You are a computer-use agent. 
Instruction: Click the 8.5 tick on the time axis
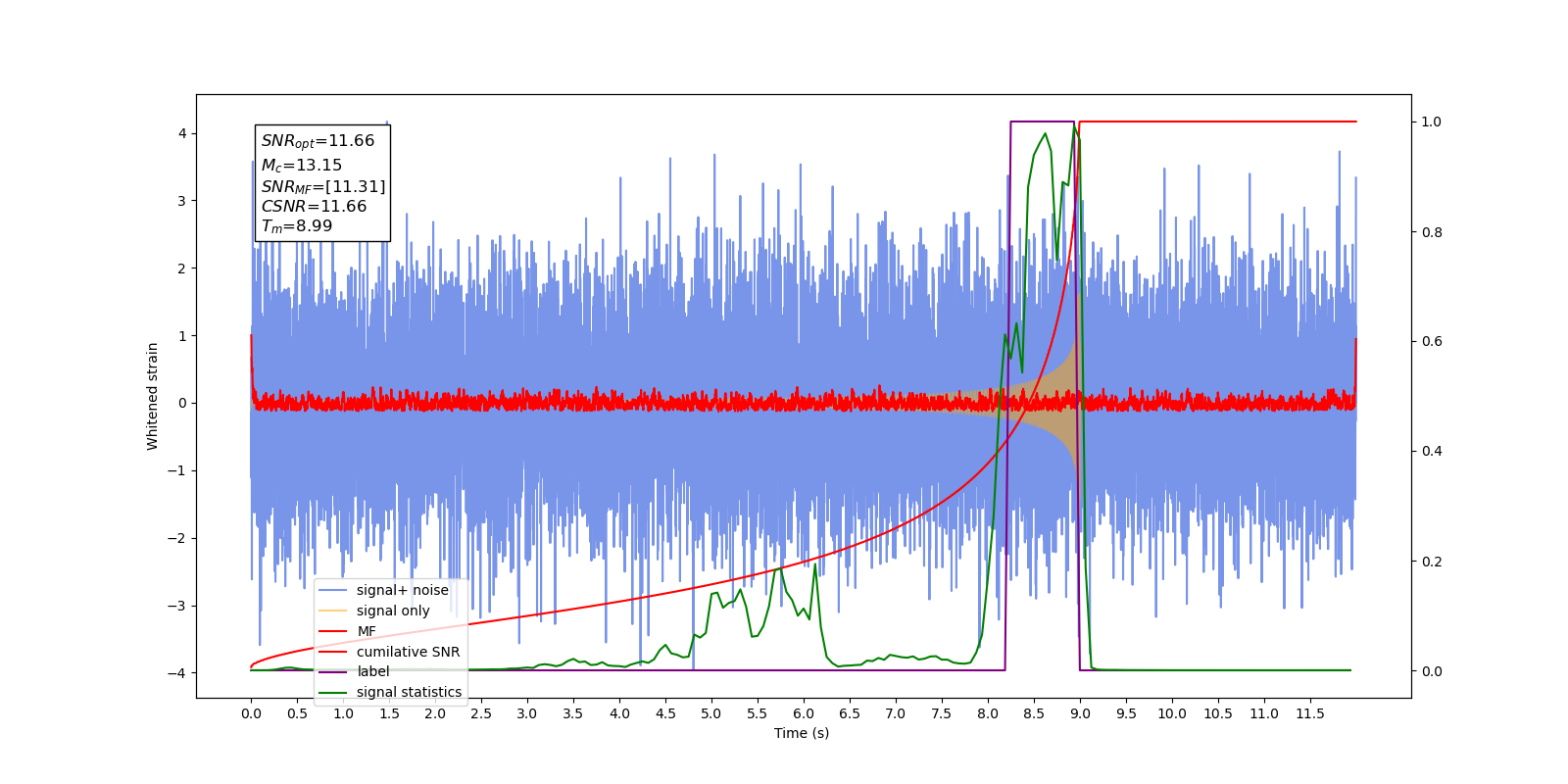(1034, 713)
